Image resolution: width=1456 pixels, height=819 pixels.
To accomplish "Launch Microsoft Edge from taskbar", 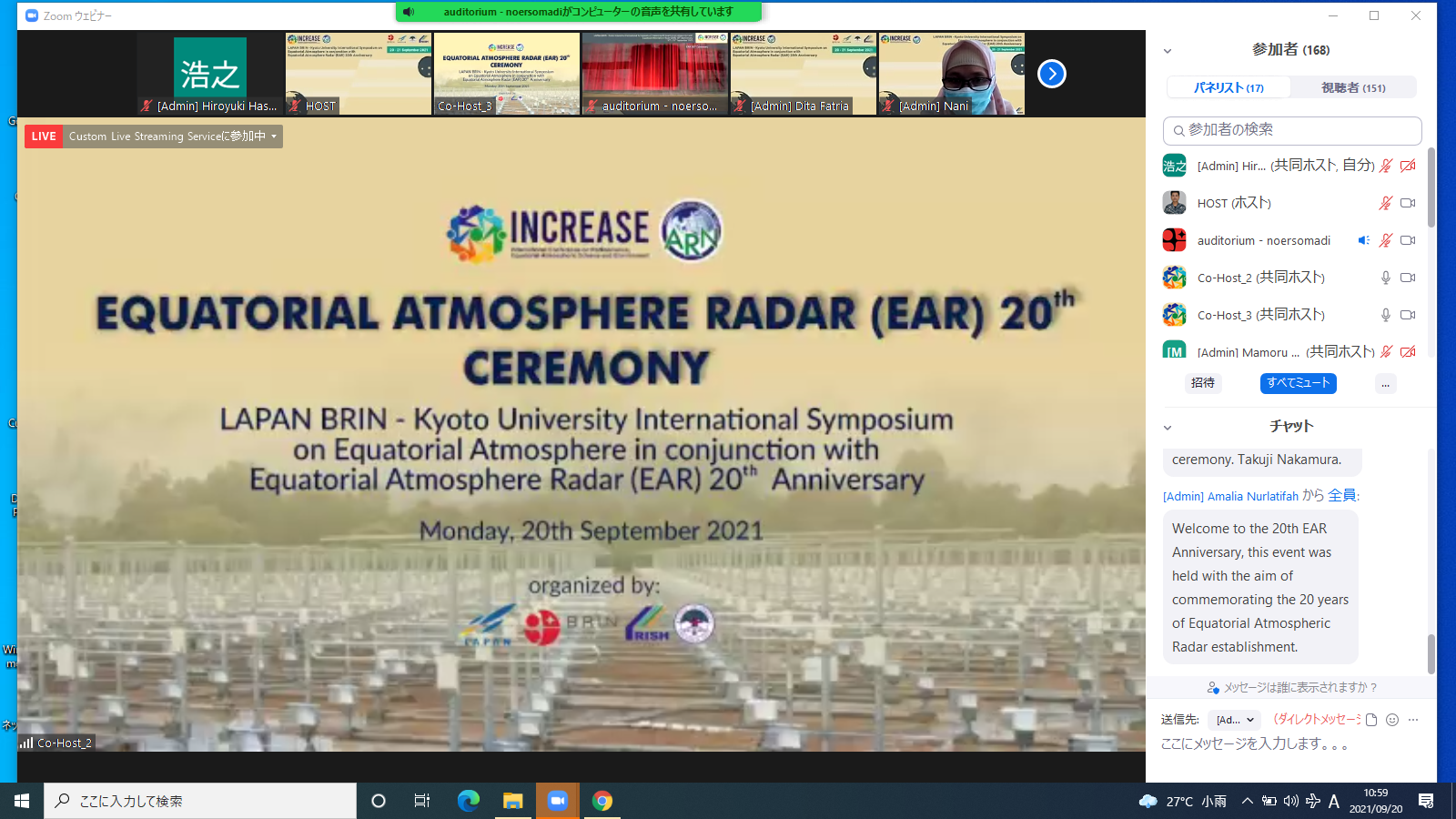I will pyautogui.click(x=468, y=801).
